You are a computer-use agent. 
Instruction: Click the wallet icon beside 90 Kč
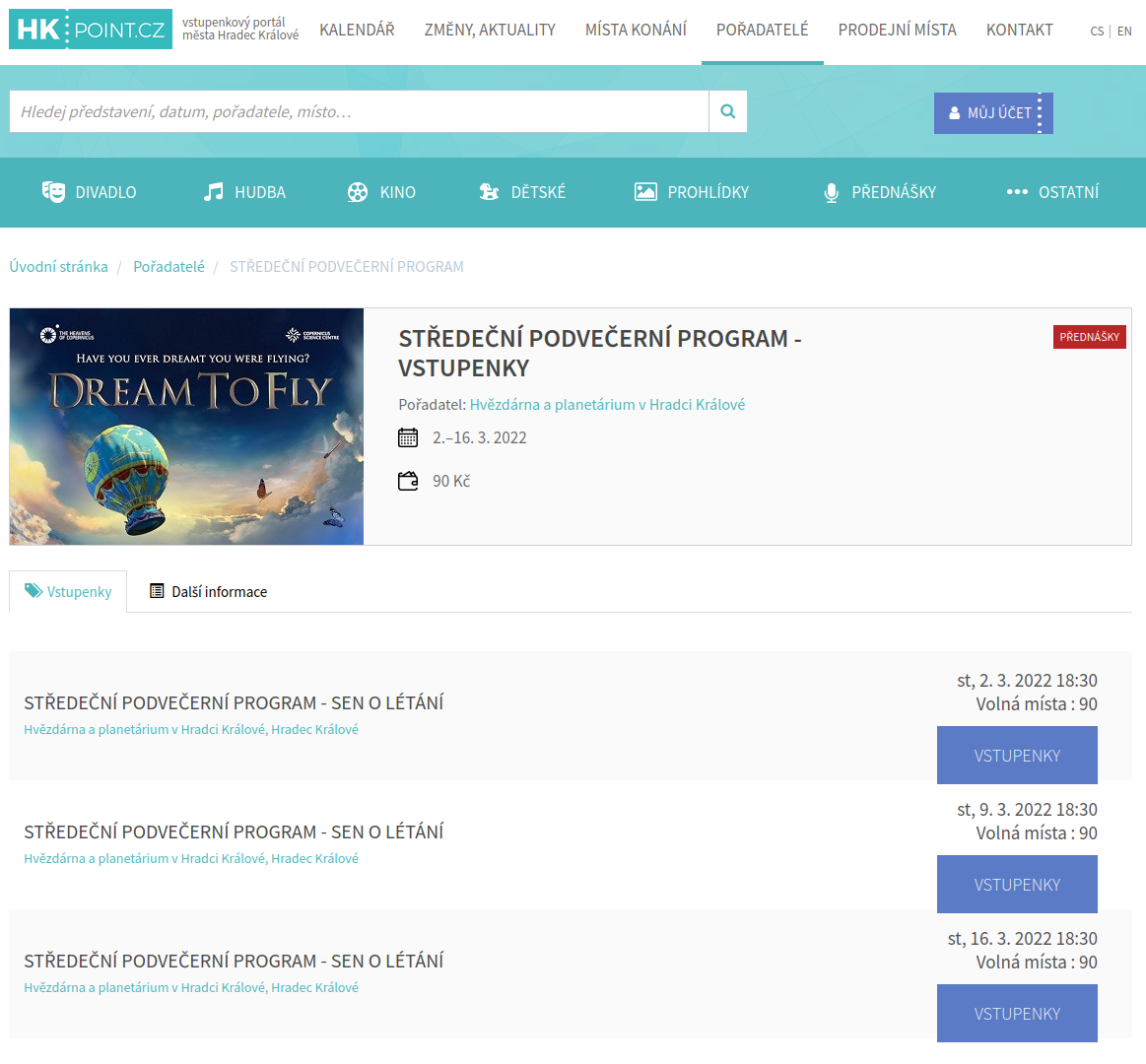(x=408, y=481)
